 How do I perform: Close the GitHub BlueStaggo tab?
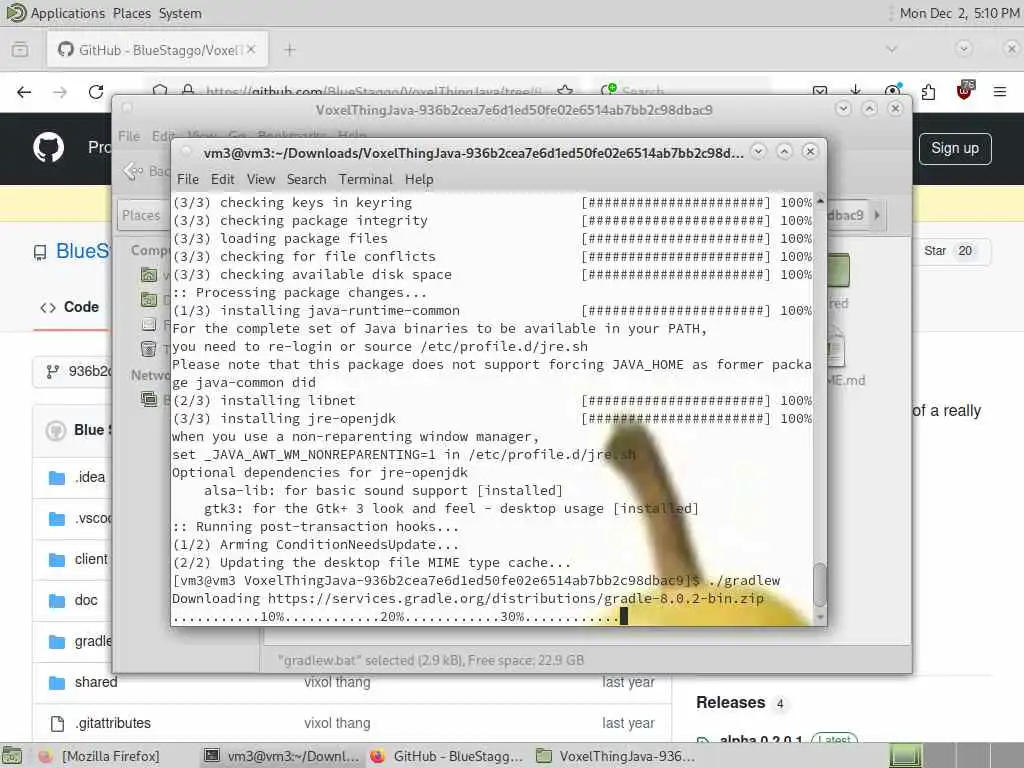(251, 50)
